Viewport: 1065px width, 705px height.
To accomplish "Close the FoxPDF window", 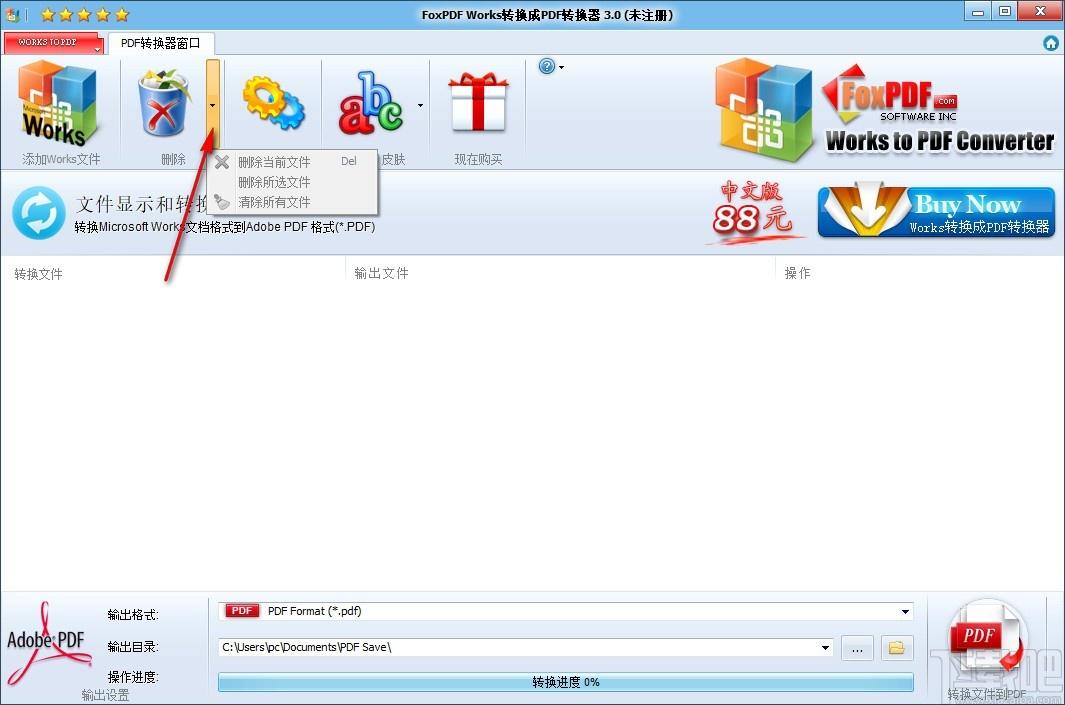I will [x=1040, y=12].
